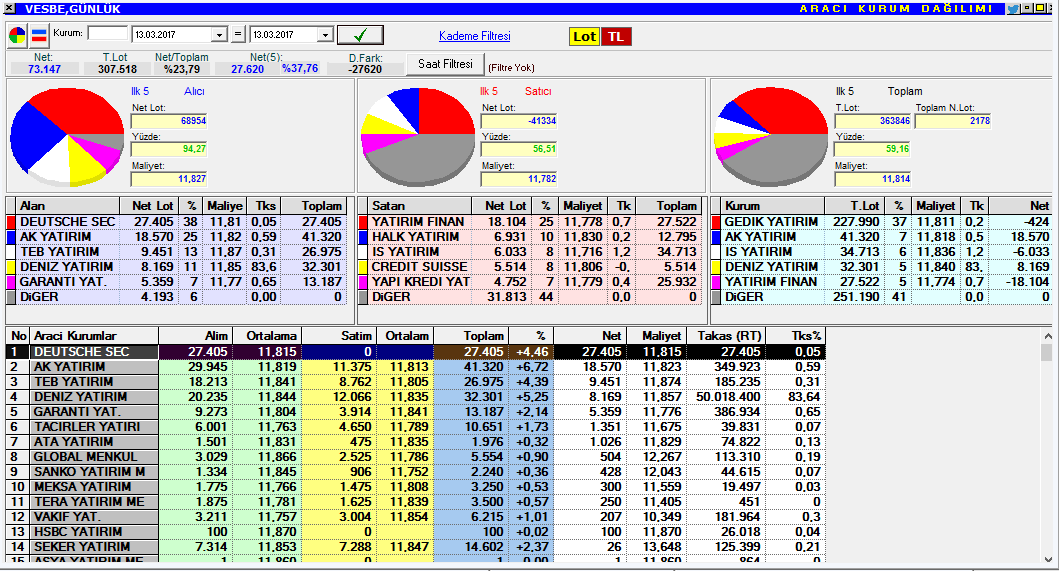Open the start date dropdown arrow
Viewport: 1059px width, 571px height.
tap(219, 34)
